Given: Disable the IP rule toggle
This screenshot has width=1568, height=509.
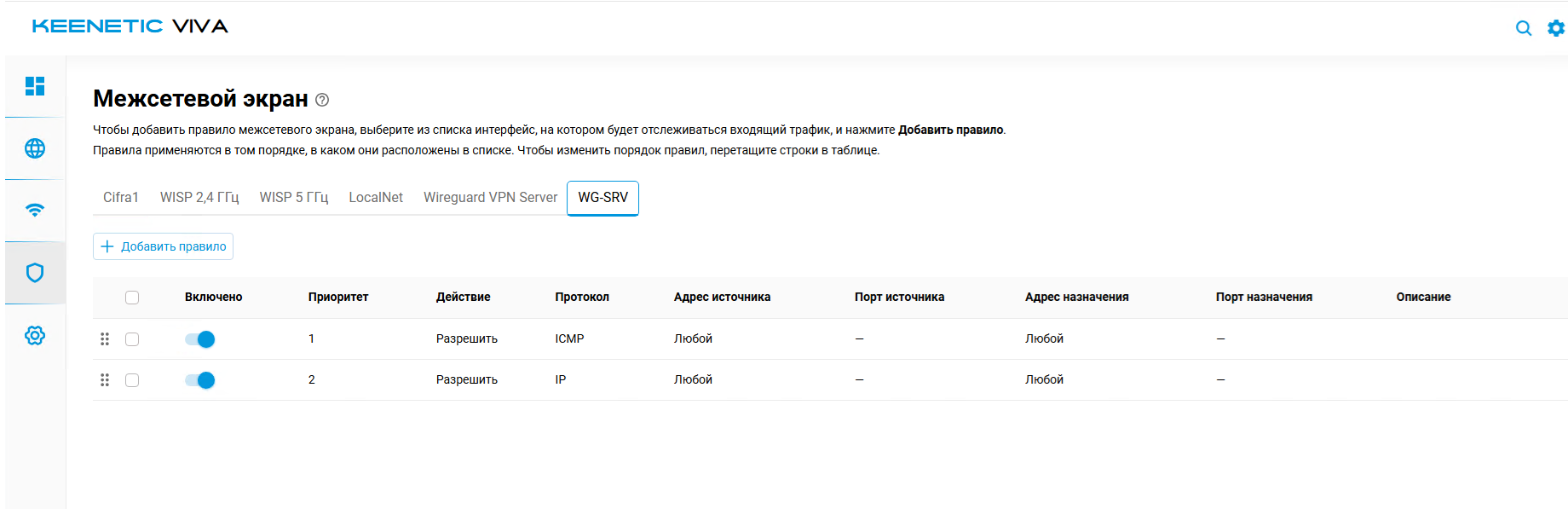Looking at the screenshot, I should point(200,380).
